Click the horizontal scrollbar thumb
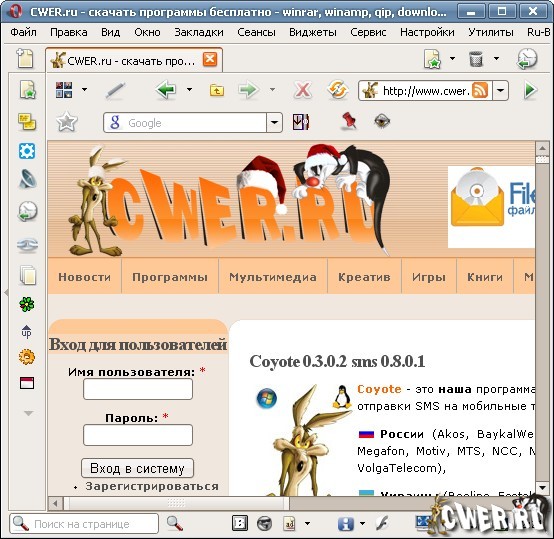This screenshot has height=539, width=554. tap(176, 503)
